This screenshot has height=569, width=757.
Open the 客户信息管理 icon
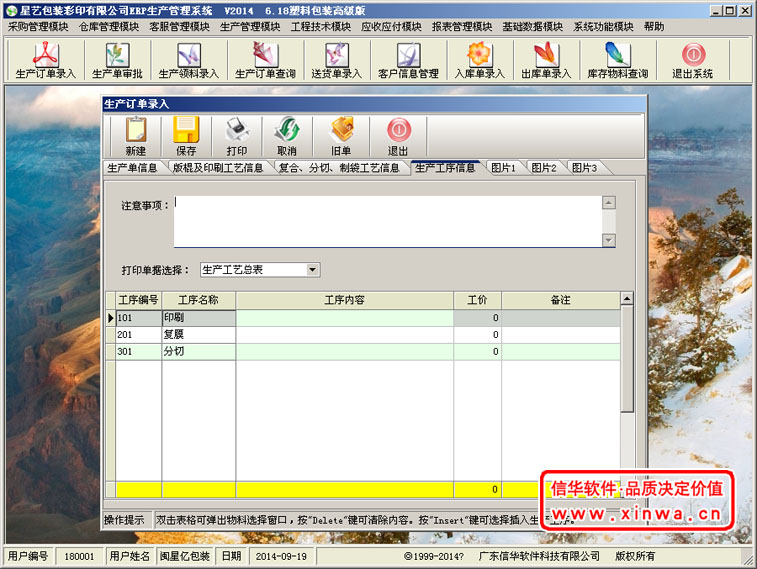pyautogui.click(x=408, y=60)
